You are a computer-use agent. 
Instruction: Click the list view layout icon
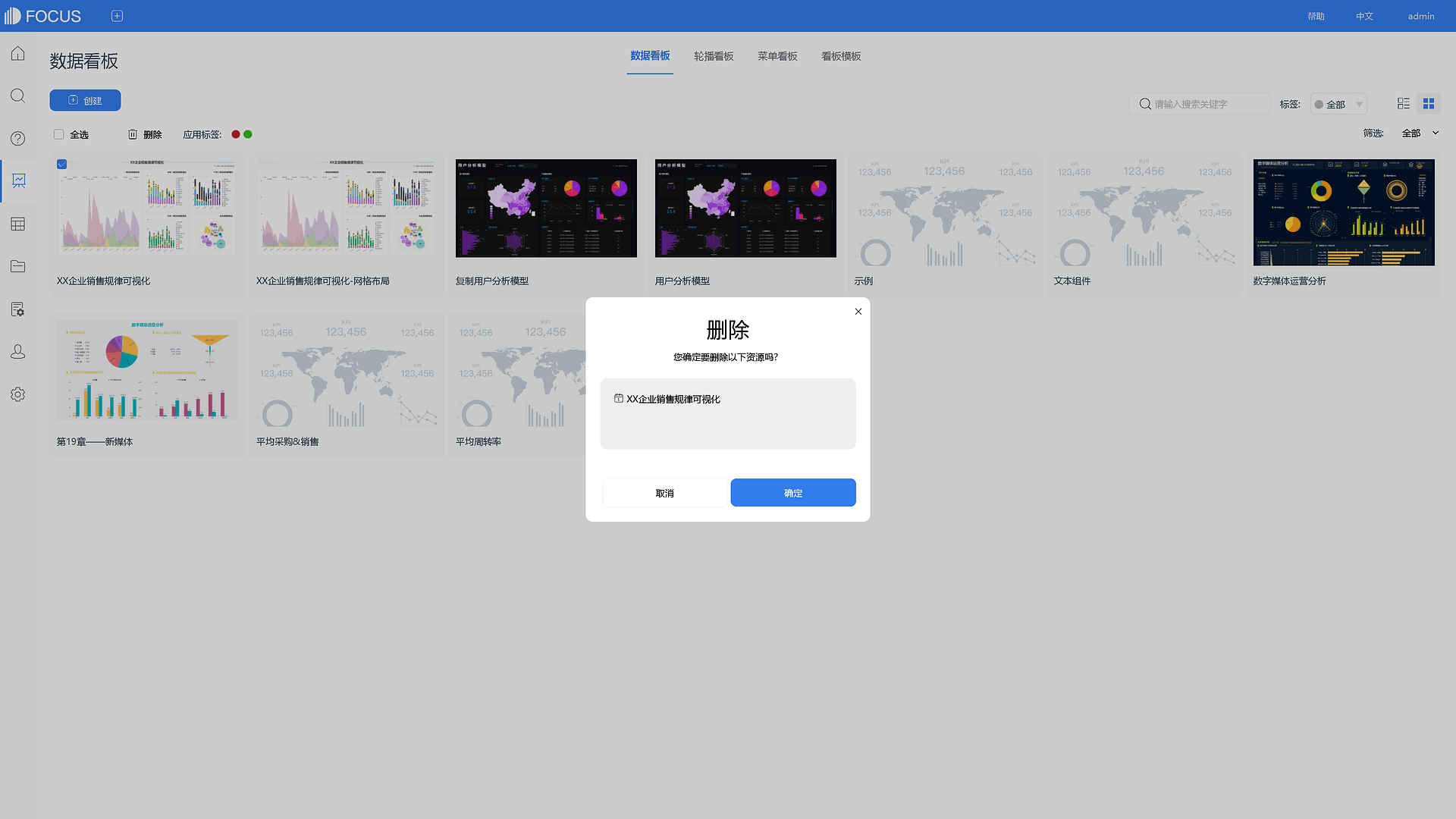pos(1404,103)
